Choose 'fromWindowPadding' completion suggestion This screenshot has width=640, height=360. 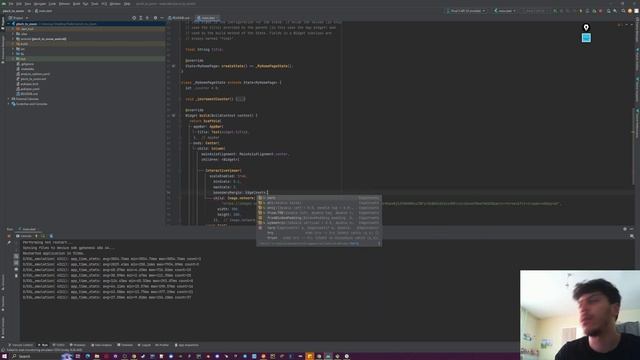pos(319,218)
